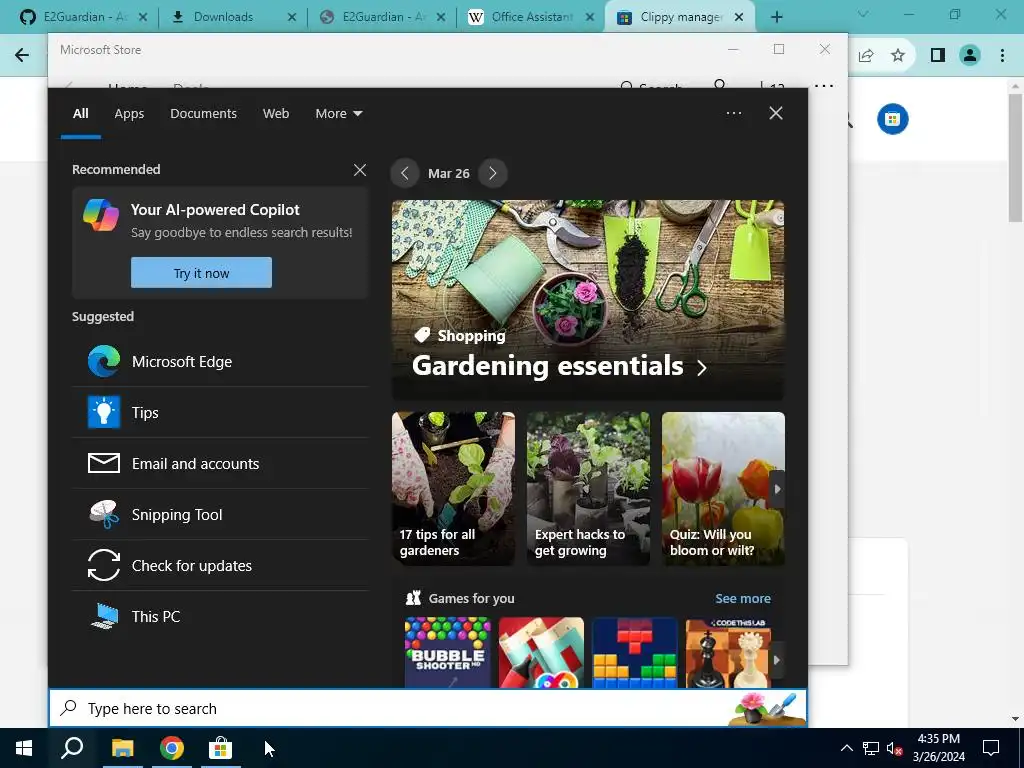The width and height of the screenshot is (1024, 768).
Task: Click See more games link
Action: [x=743, y=599]
